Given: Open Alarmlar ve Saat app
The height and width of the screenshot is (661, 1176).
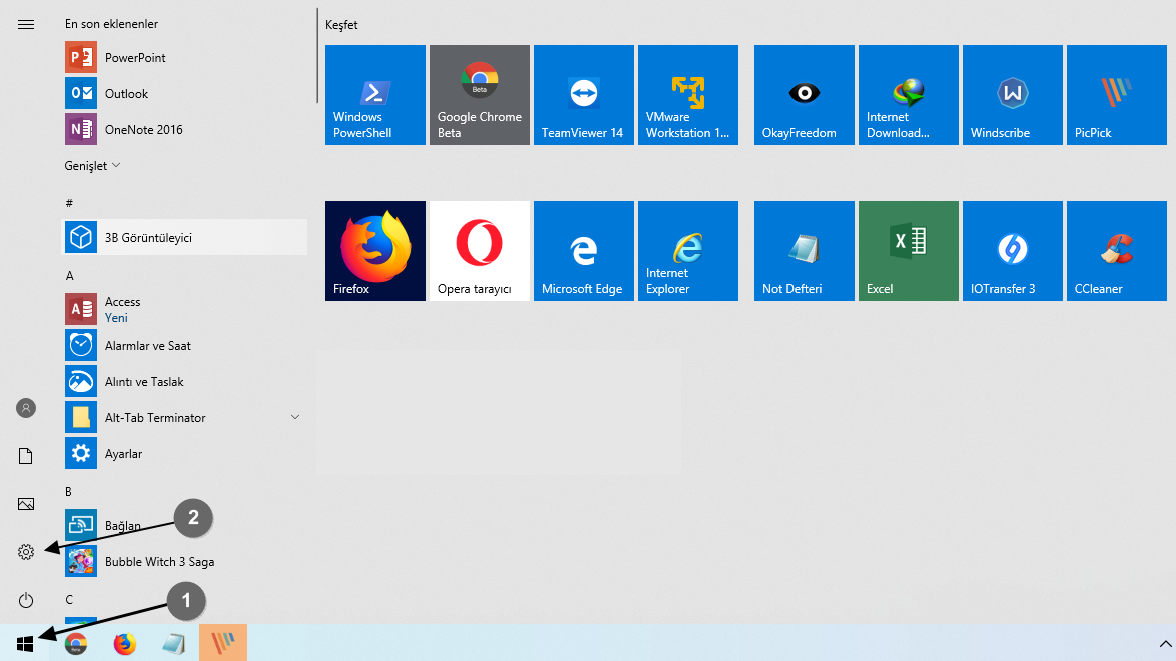Looking at the screenshot, I should click(x=184, y=345).
